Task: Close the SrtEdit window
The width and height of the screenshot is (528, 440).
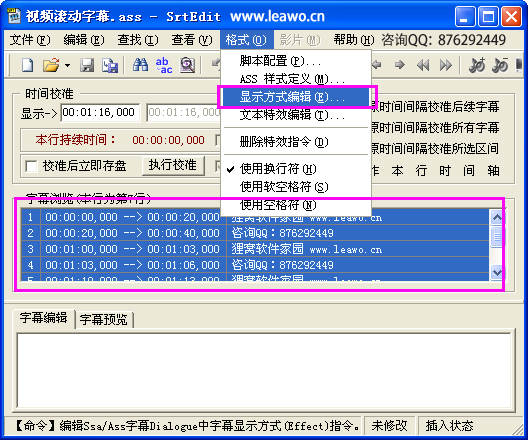Action: pyautogui.click(x=512, y=16)
